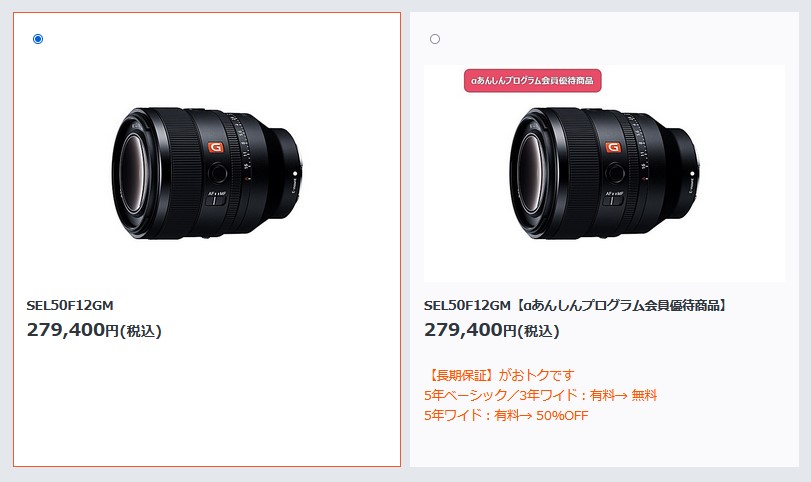Click the orange G logo on left lens
This screenshot has height=482, width=811.
[216, 147]
